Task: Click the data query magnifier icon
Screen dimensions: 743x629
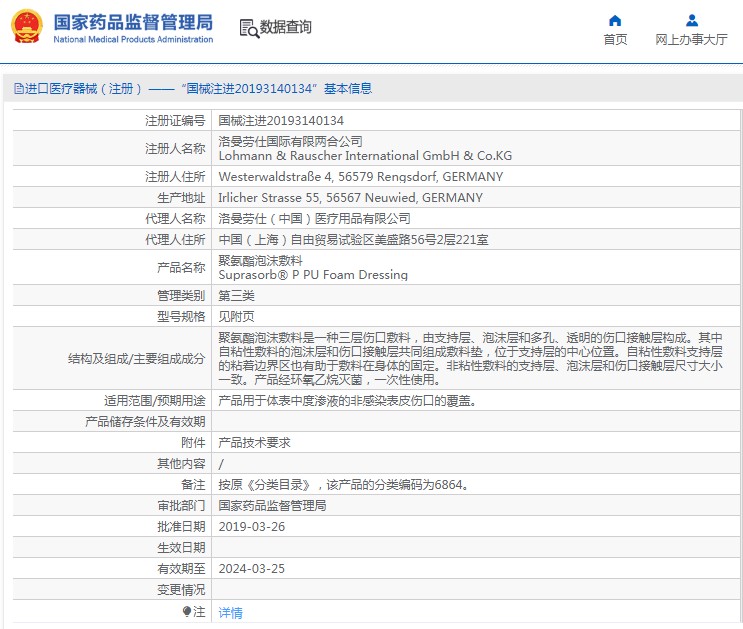Action: [249, 28]
